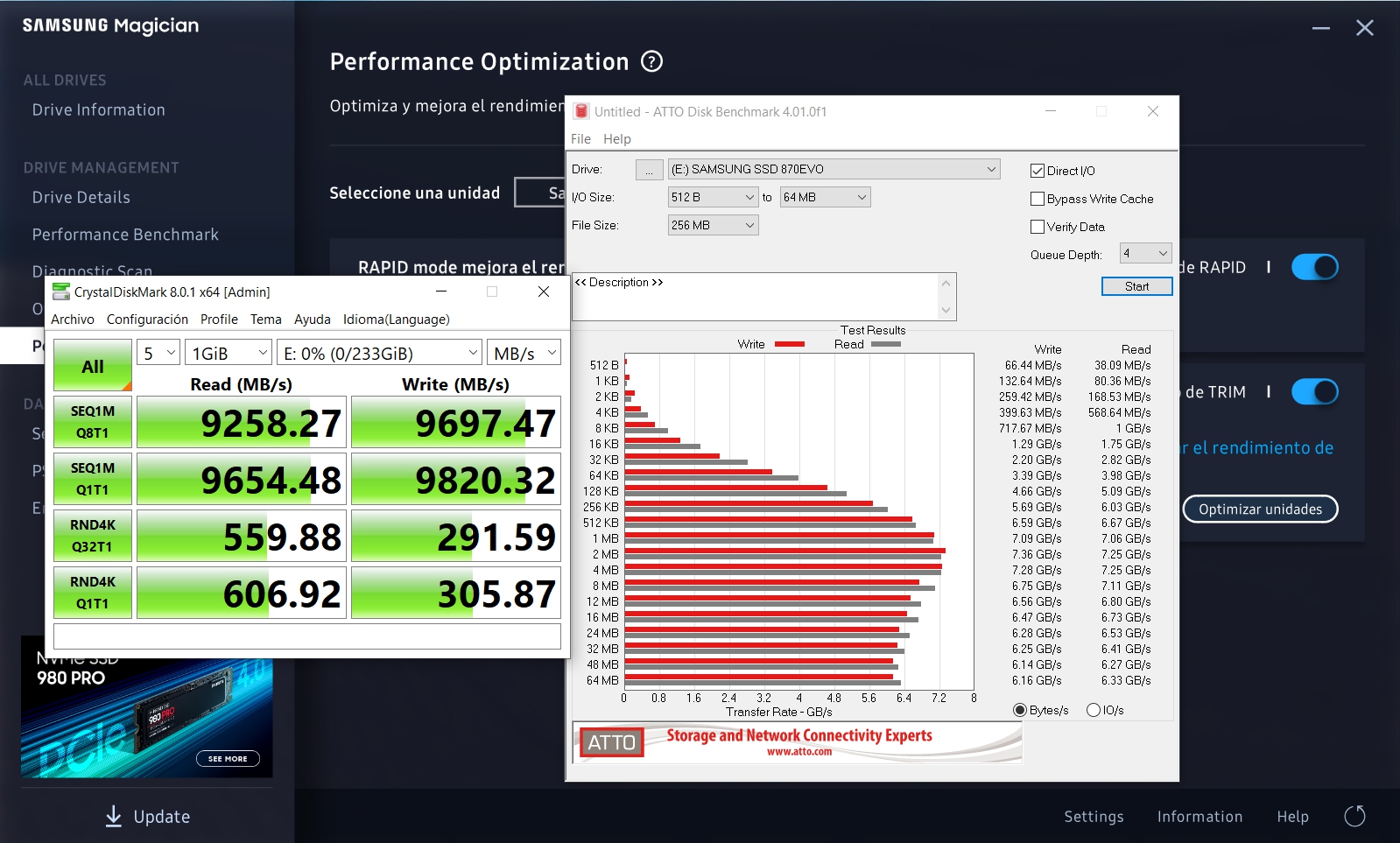Click the ATTO Disk Benchmark title icon
1400x843 pixels.
click(x=580, y=111)
